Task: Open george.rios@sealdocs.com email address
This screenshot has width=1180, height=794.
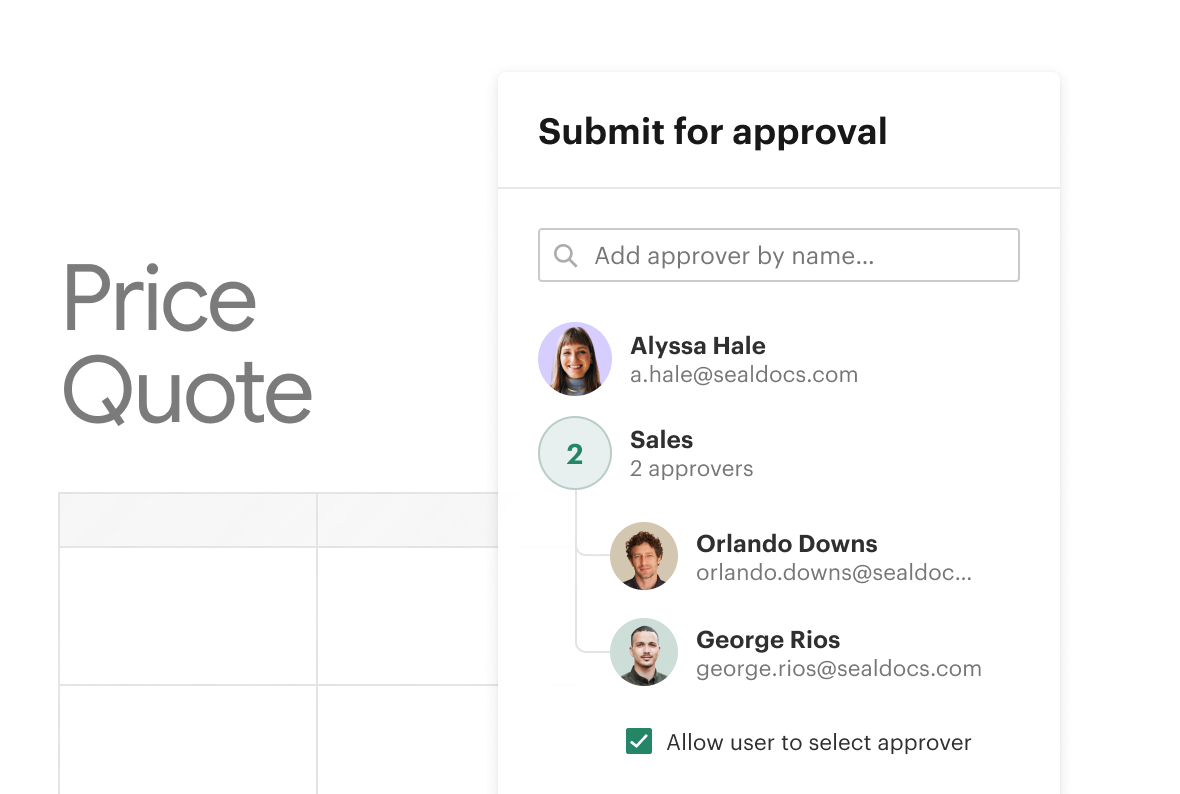Action: pos(838,668)
